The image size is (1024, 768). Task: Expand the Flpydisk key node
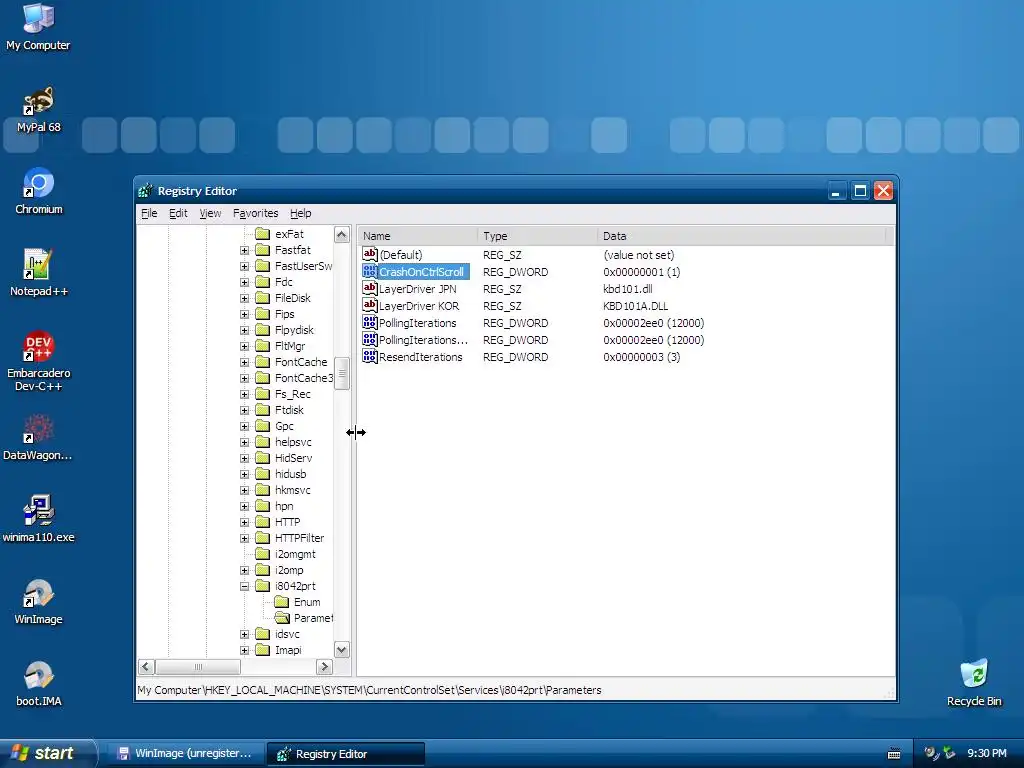pyautogui.click(x=244, y=330)
